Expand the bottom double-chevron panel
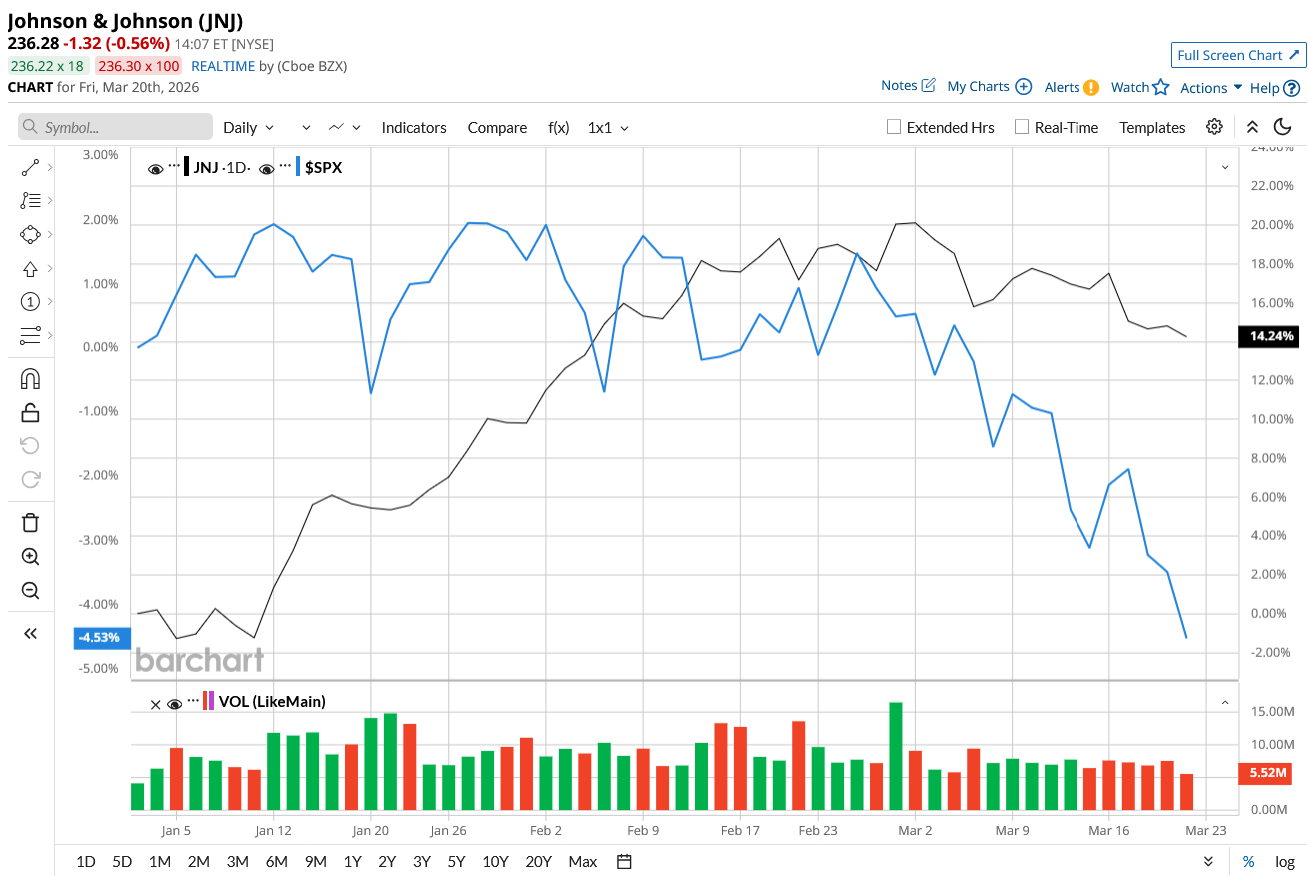 [1209, 862]
